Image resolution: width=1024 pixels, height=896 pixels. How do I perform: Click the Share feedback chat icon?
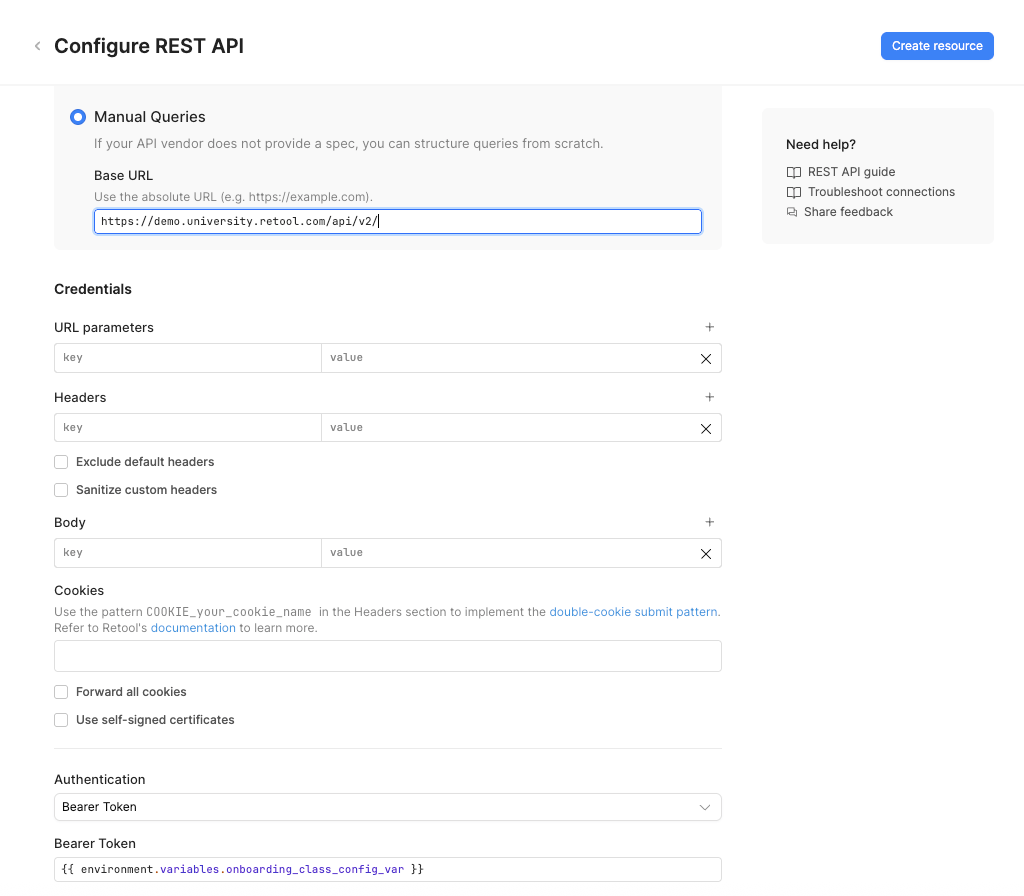793,212
